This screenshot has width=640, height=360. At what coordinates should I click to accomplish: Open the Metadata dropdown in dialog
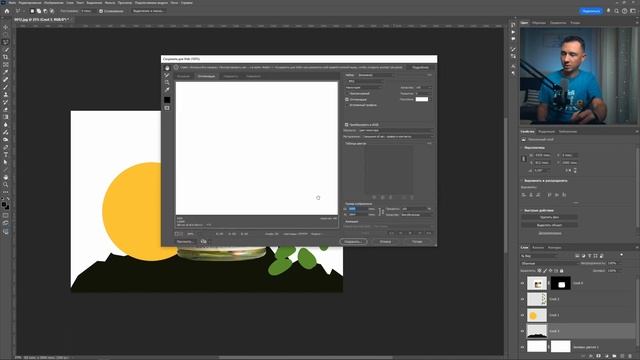(x=397, y=136)
